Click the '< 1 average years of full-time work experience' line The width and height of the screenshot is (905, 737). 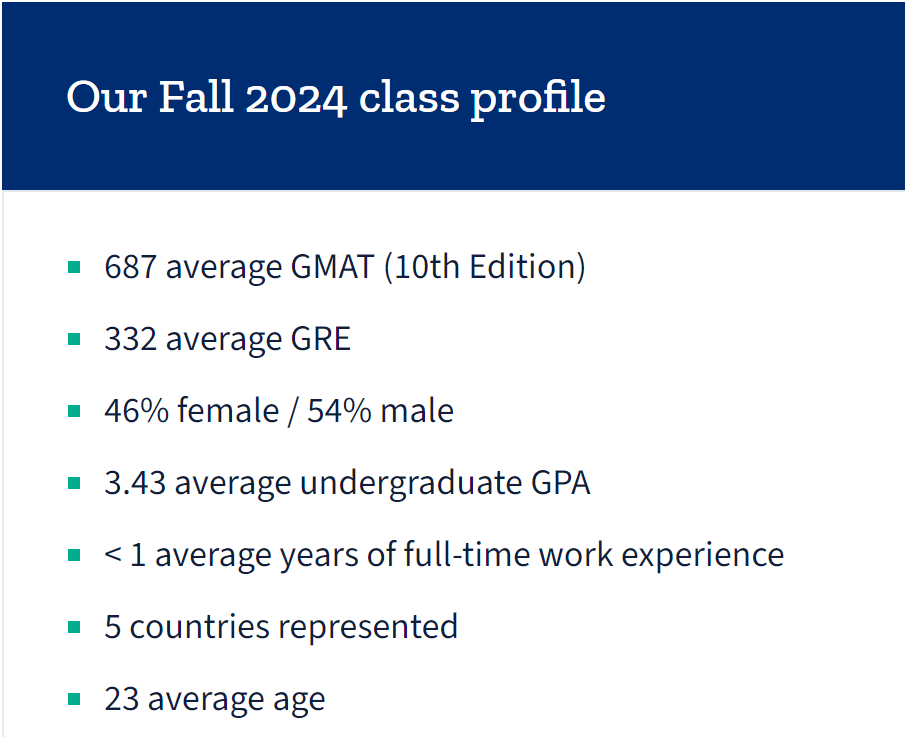(x=444, y=555)
